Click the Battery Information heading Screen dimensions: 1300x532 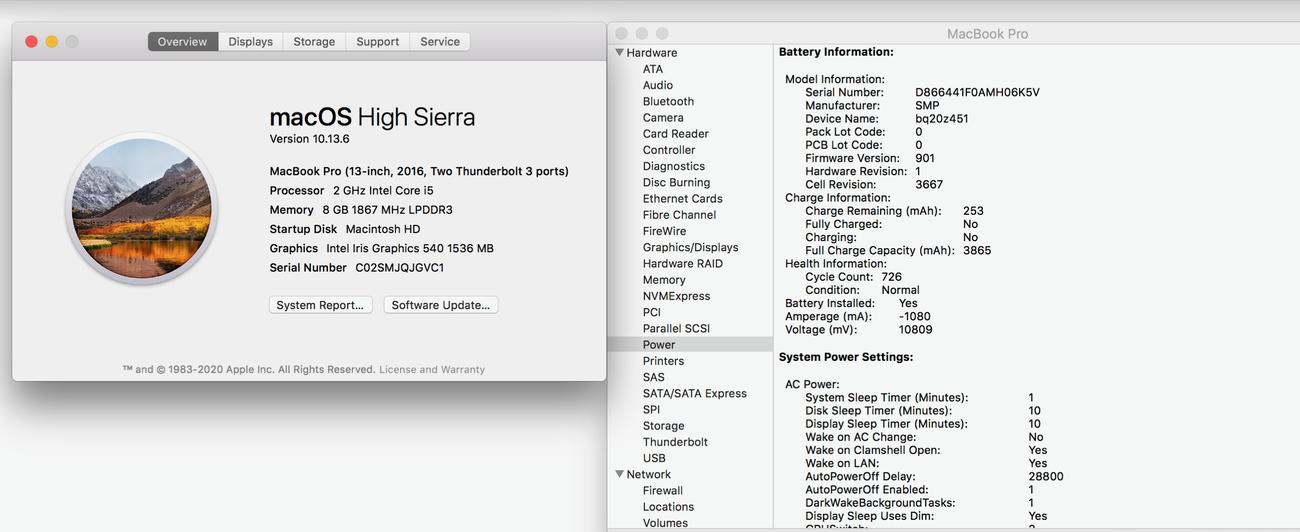pos(836,52)
